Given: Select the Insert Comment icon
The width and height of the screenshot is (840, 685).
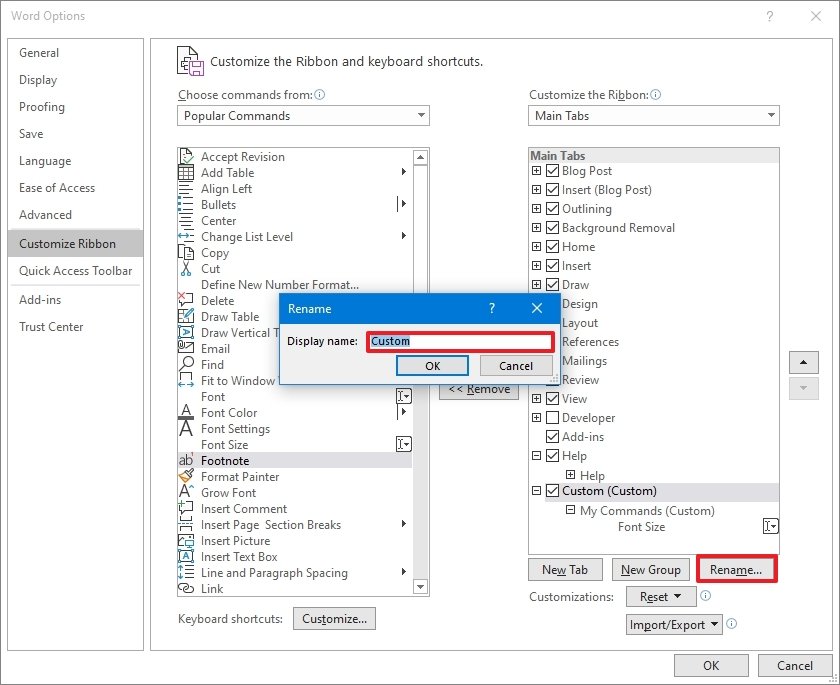Looking at the screenshot, I should pos(186,508).
